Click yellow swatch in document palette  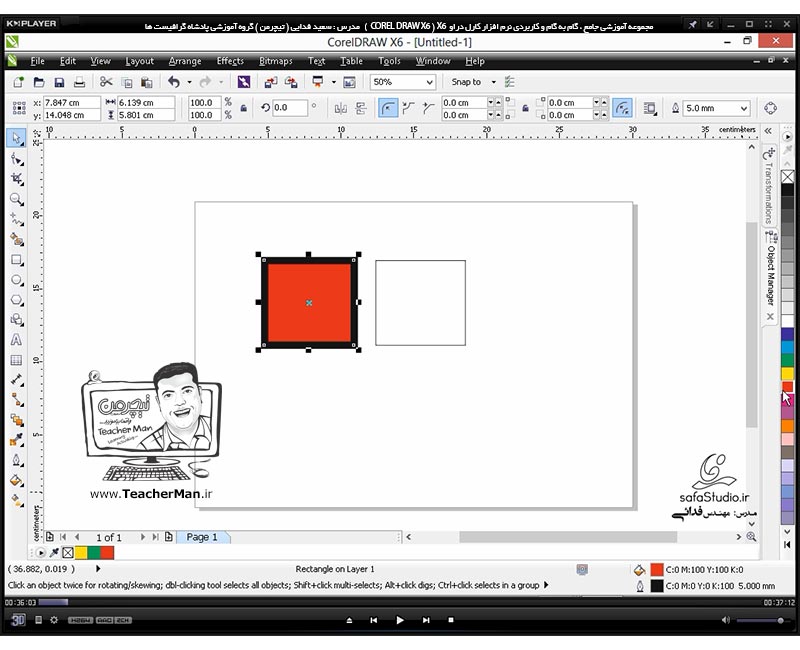(81, 553)
